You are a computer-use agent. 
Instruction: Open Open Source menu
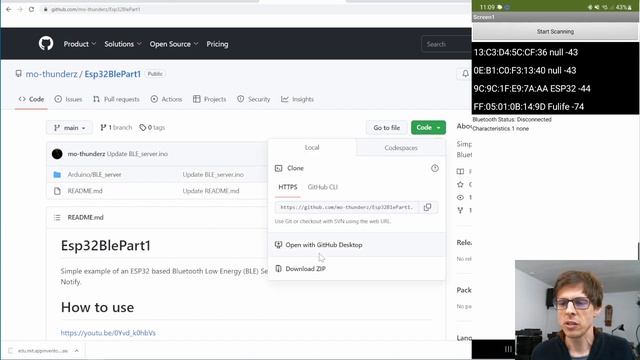(174, 44)
